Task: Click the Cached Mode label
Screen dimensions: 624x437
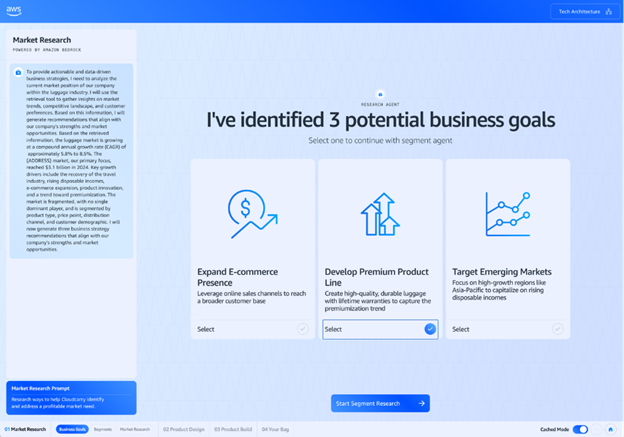Action: pyautogui.click(x=554, y=429)
